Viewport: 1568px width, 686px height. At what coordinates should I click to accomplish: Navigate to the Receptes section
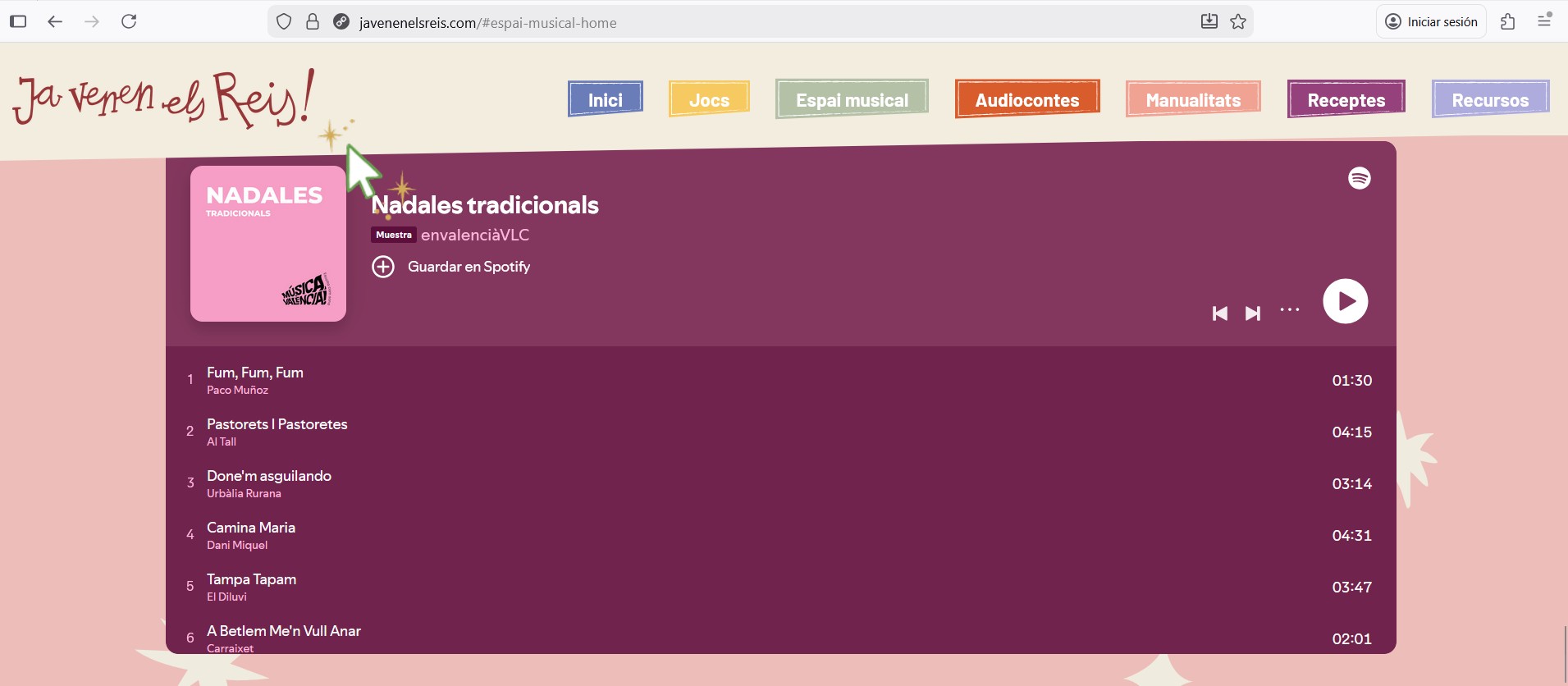[x=1346, y=99]
